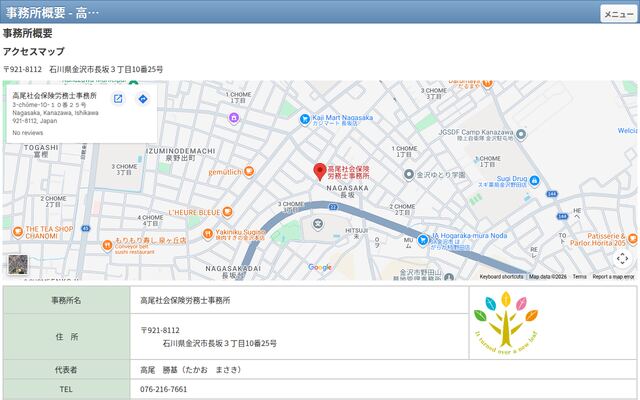Click table address 石川県金沢市長坂３丁目10番25号

(220, 343)
